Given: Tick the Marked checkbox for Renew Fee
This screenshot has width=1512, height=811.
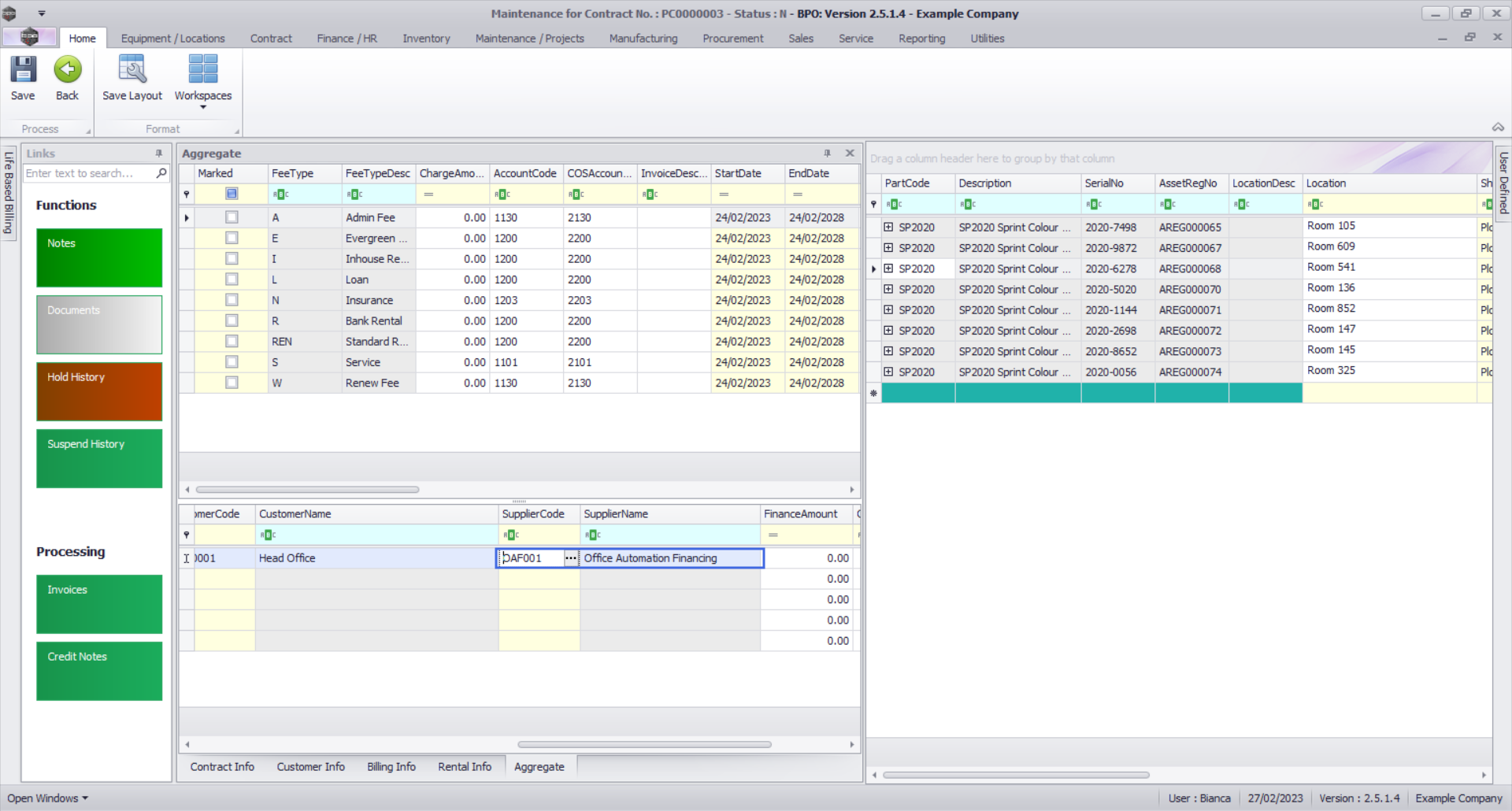Looking at the screenshot, I should point(232,383).
